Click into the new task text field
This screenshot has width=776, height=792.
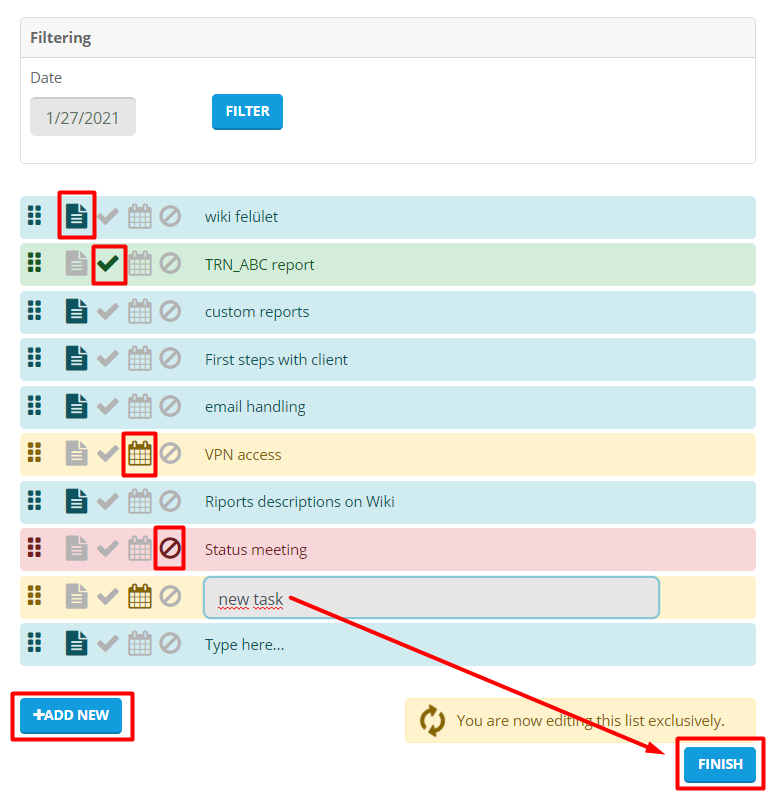pyautogui.click(x=431, y=598)
